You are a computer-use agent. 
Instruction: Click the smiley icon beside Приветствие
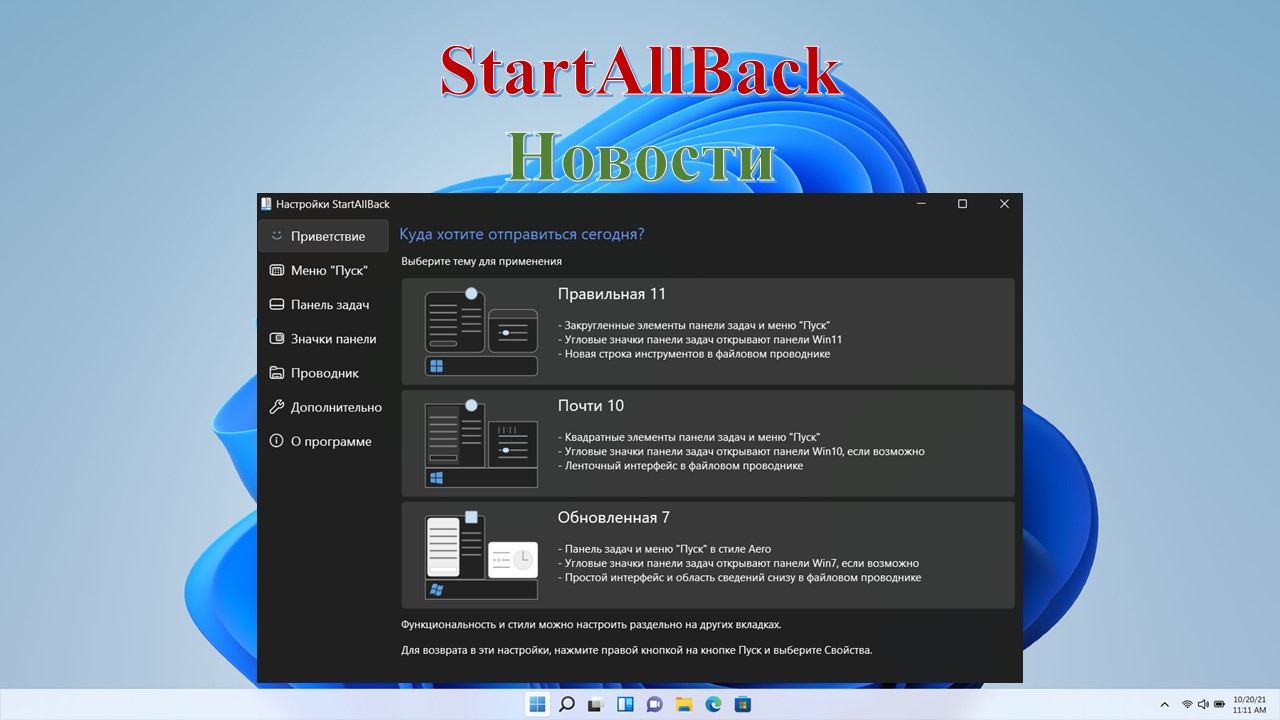(277, 236)
